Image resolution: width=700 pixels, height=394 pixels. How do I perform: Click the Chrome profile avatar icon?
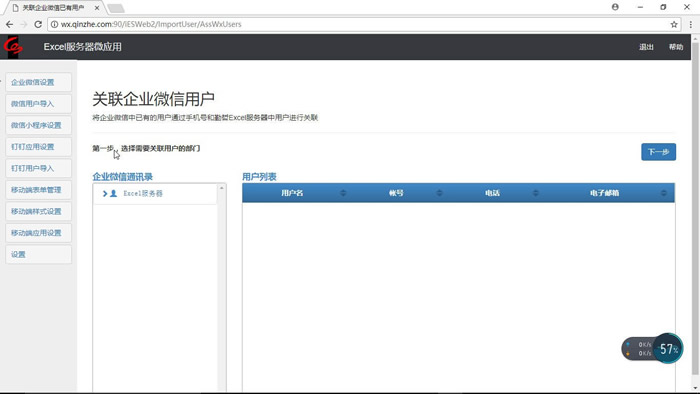click(615, 7)
